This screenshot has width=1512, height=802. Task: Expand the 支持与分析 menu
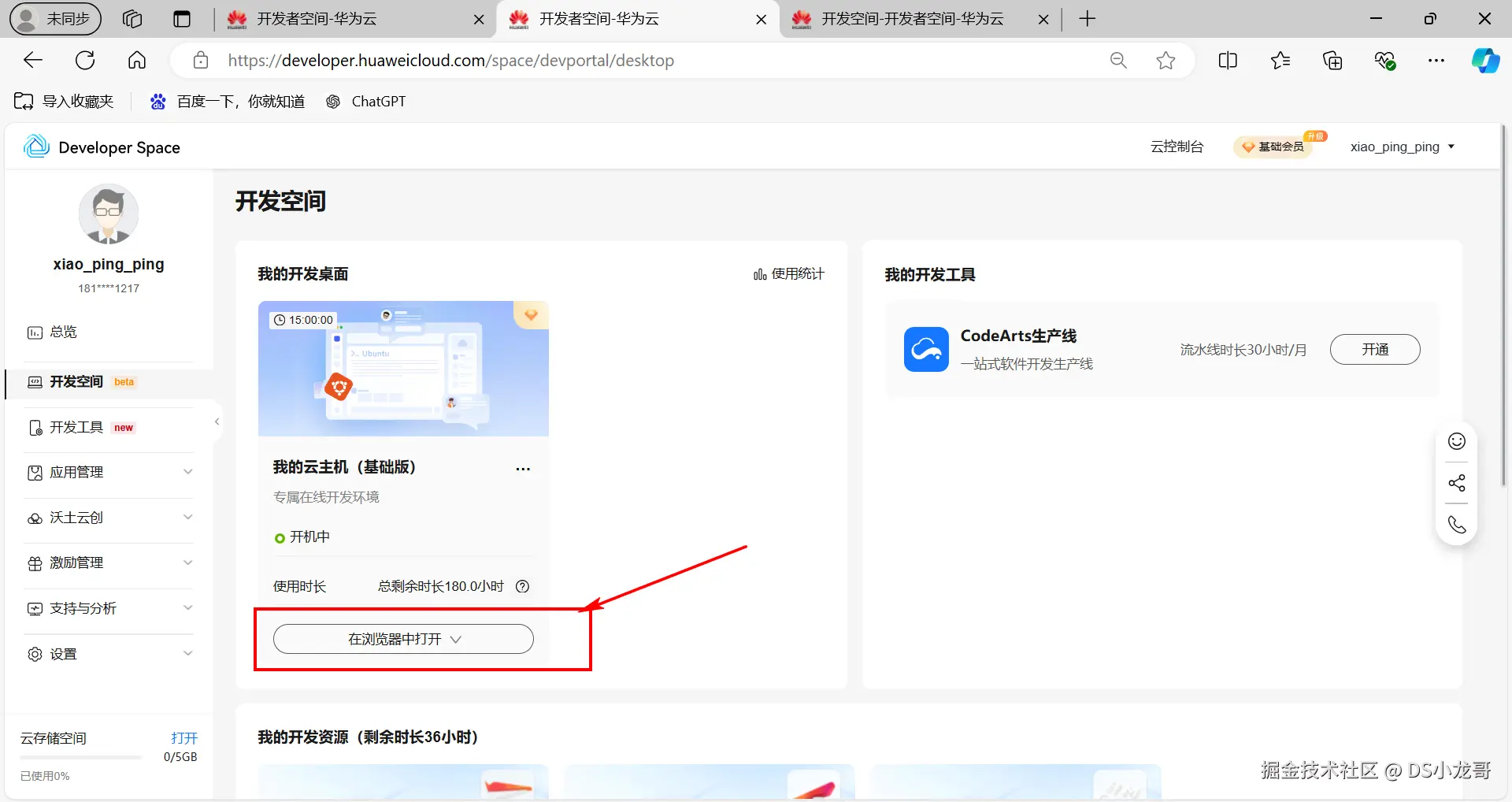(109, 608)
